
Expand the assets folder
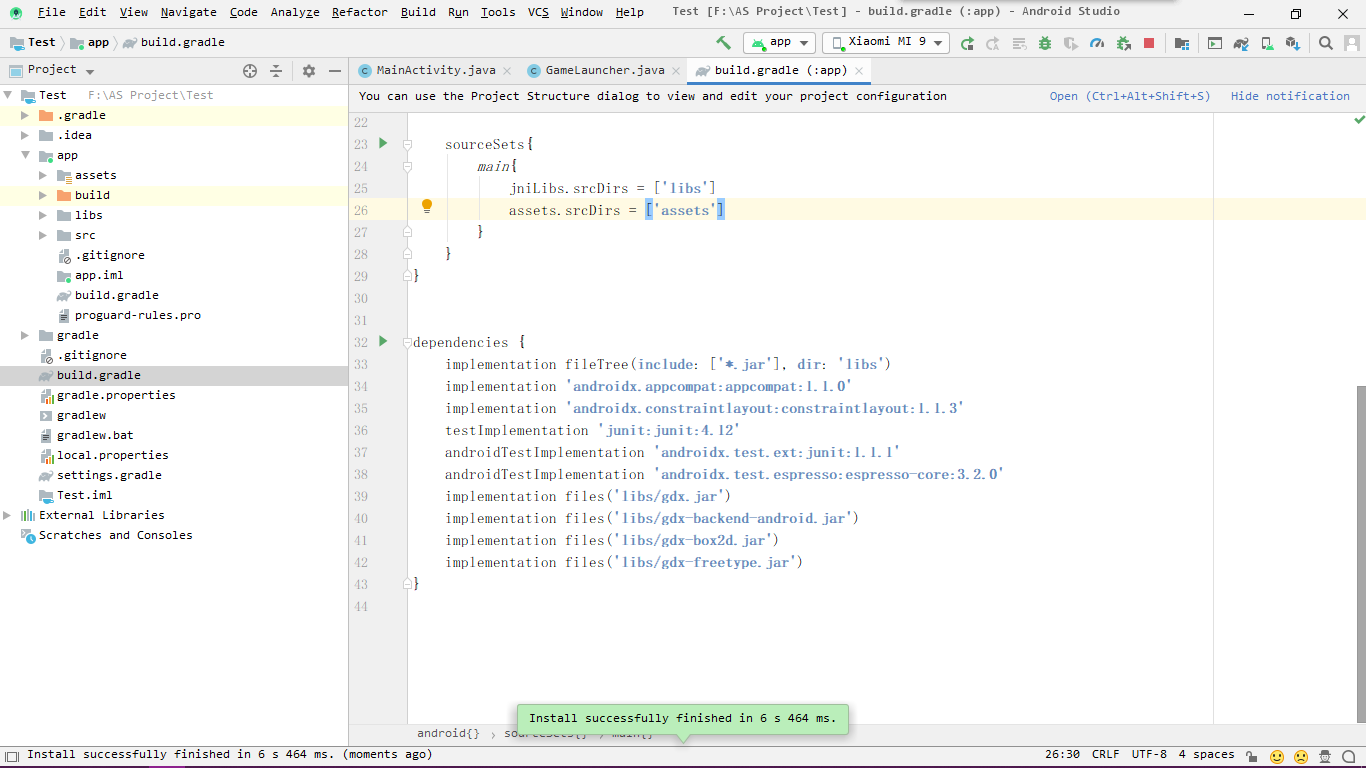[43, 175]
